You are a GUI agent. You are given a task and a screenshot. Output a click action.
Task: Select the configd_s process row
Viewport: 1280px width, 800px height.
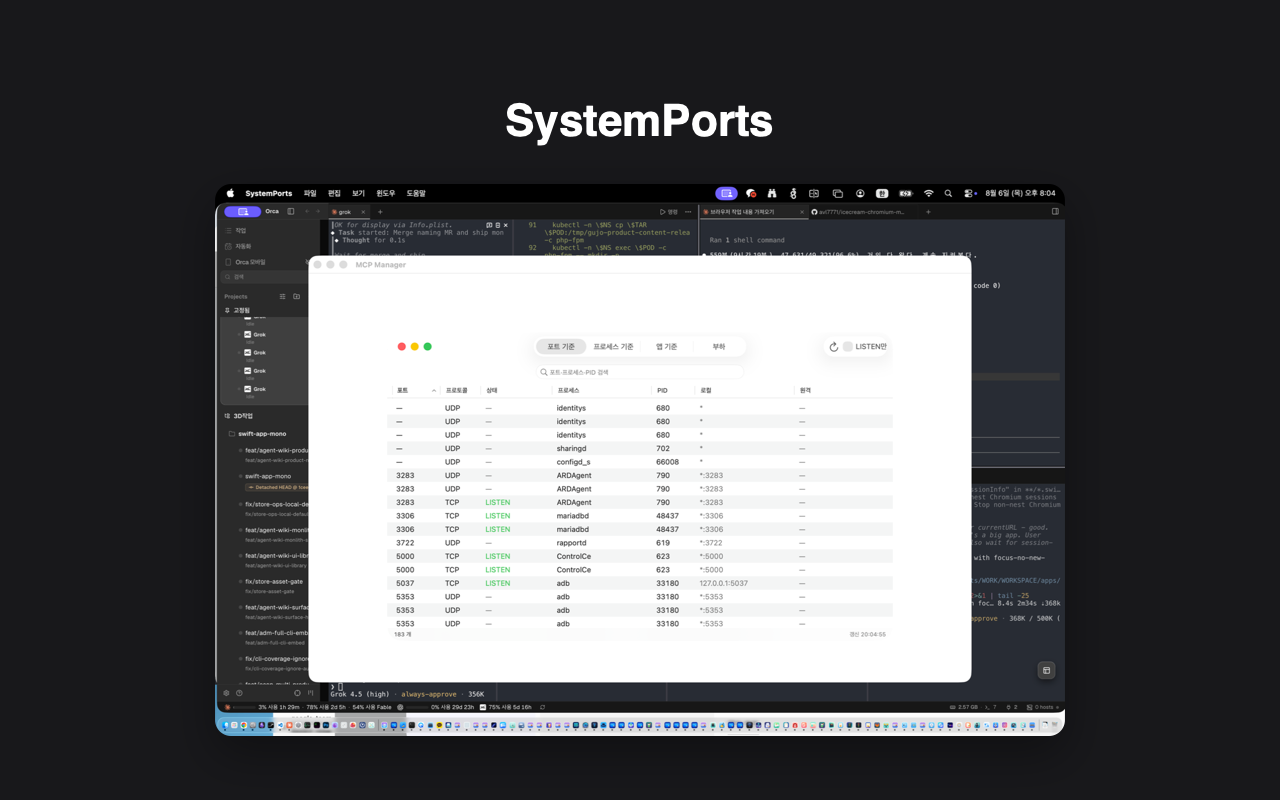[640, 462]
